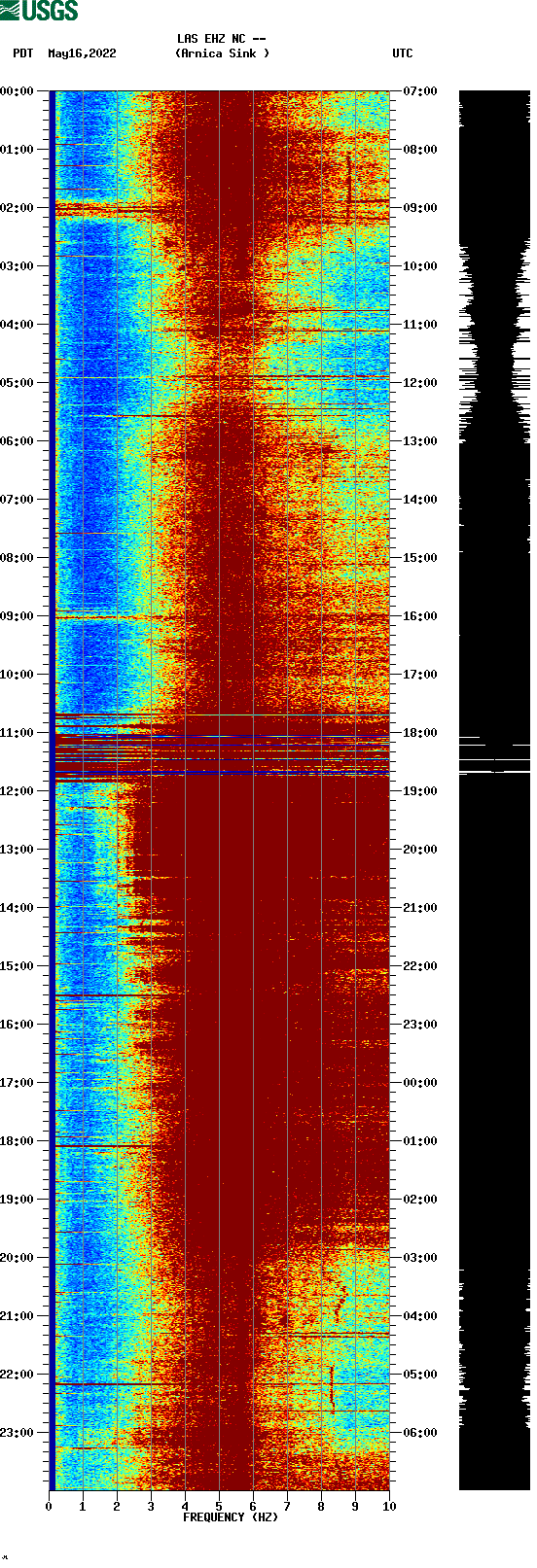The width and height of the screenshot is (537, 1568).
Task: Click the 03:00 PDT time tick
Action: coord(17,266)
